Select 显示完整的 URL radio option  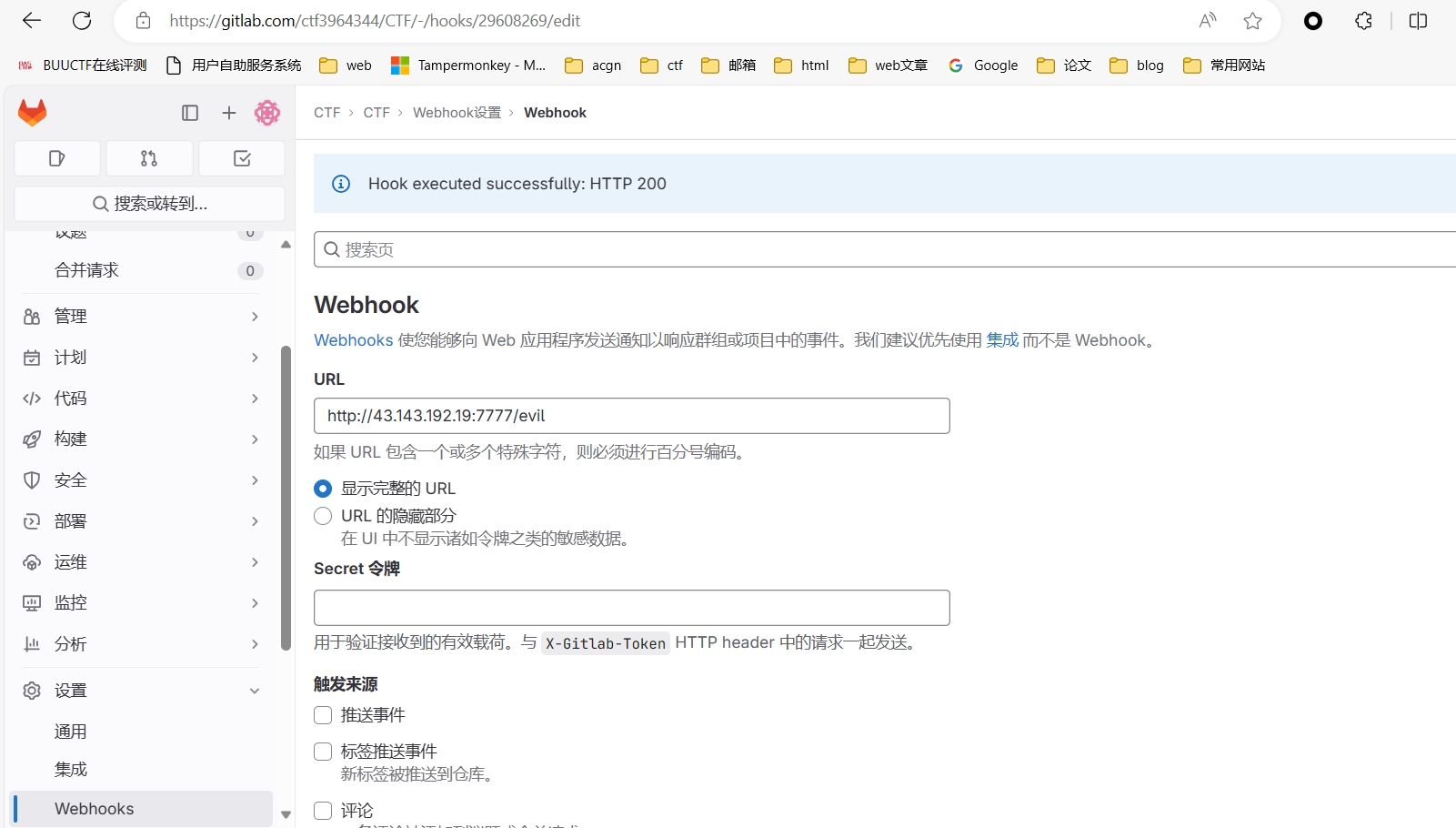323,489
